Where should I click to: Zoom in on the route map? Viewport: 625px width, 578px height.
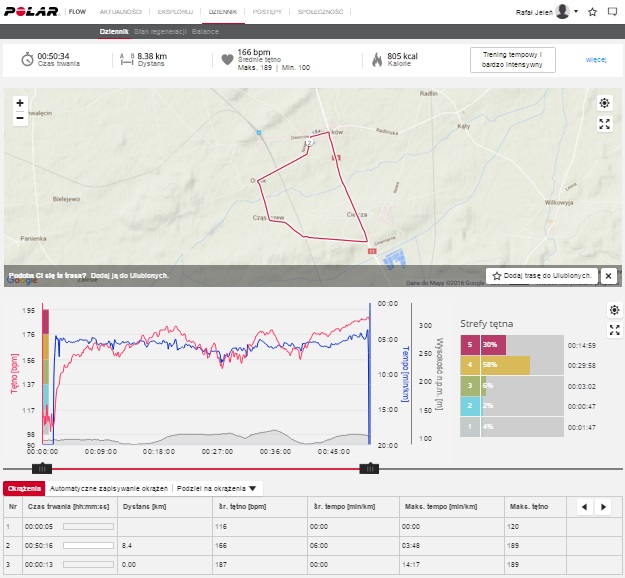point(19,103)
